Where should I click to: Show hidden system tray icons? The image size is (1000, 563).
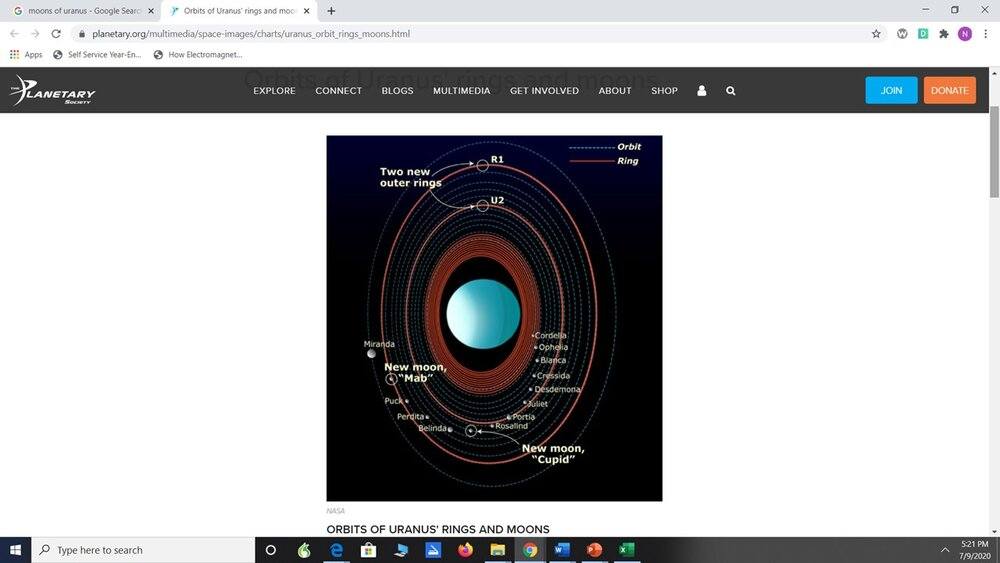[944, 550]
